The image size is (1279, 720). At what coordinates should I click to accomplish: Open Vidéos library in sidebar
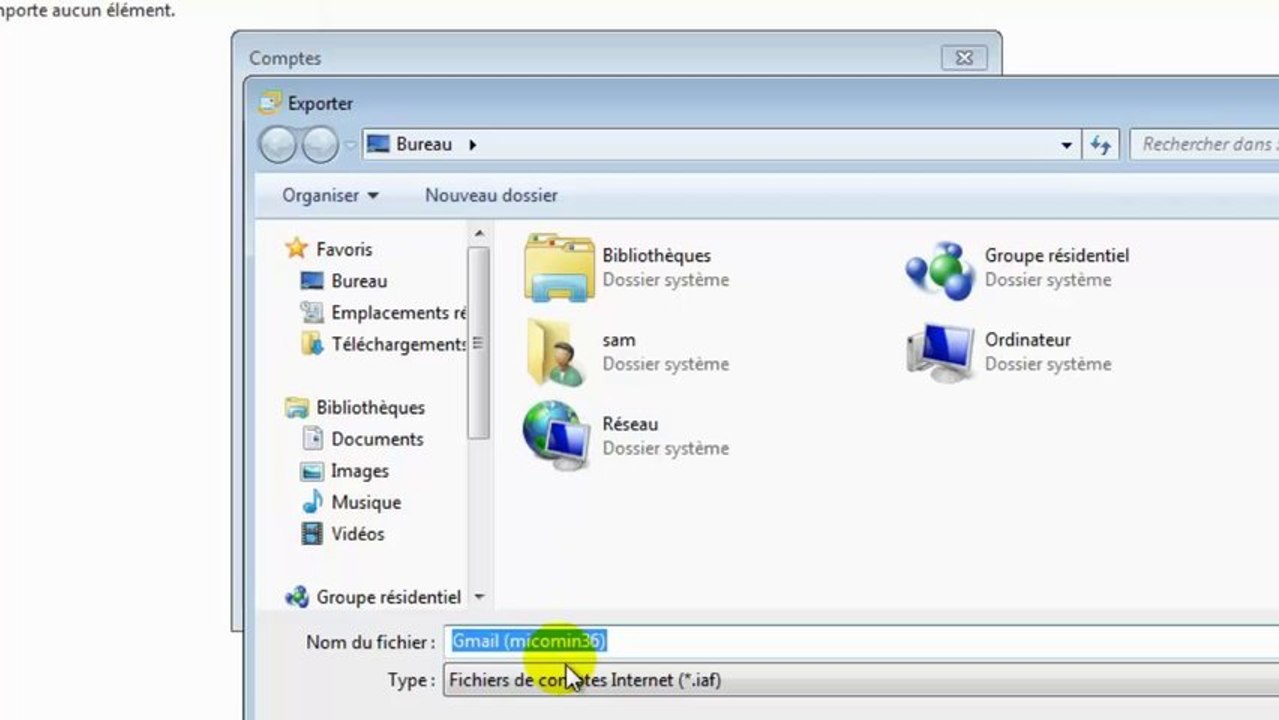(x=357, y=534)
